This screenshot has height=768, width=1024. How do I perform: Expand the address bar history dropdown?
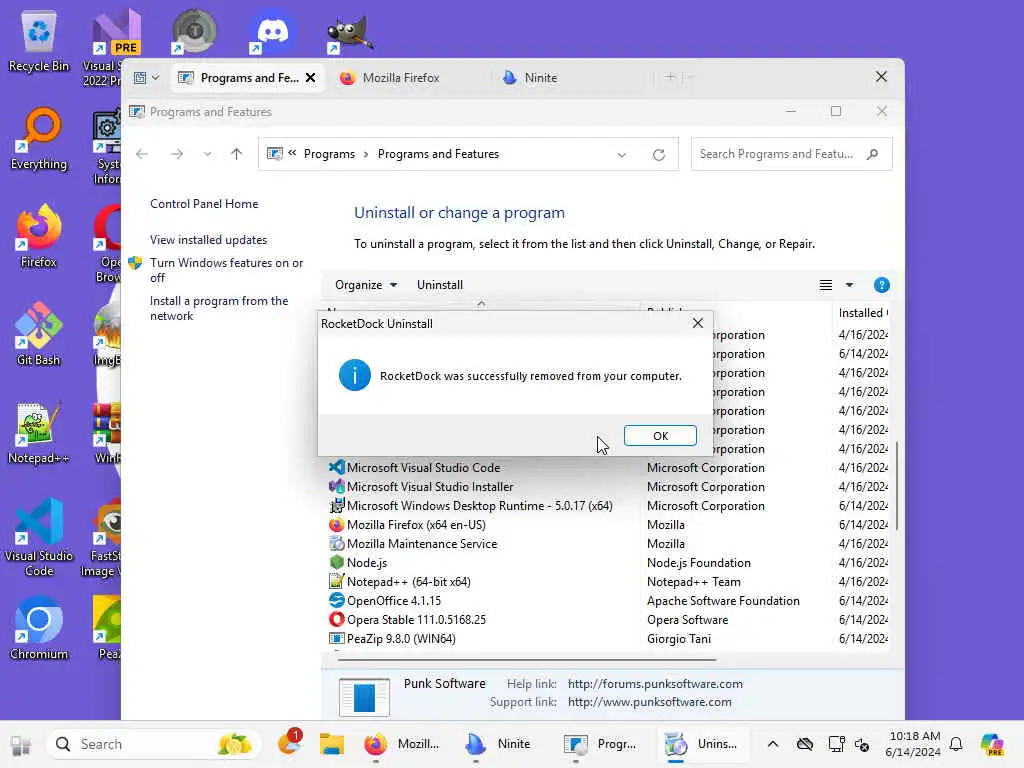pyautogui.click(x=622, y=155)
